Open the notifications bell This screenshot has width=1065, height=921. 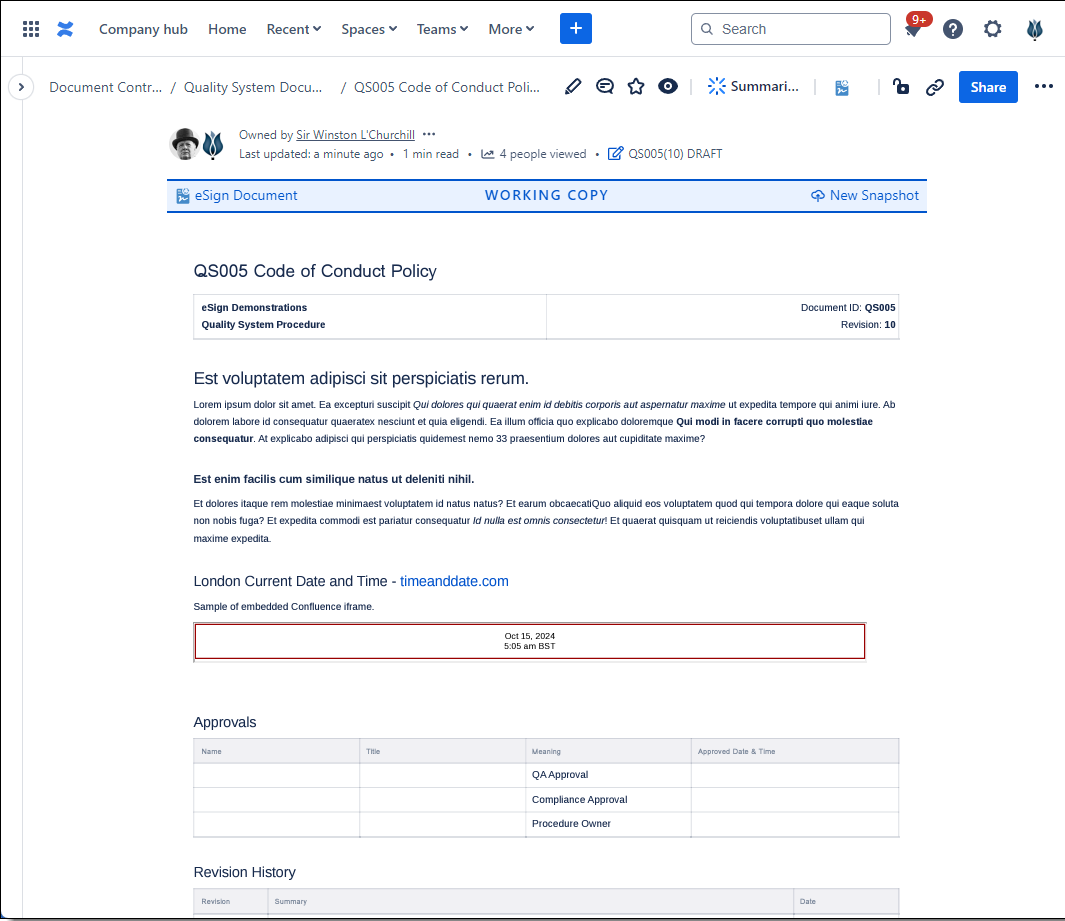pos(912,30)
